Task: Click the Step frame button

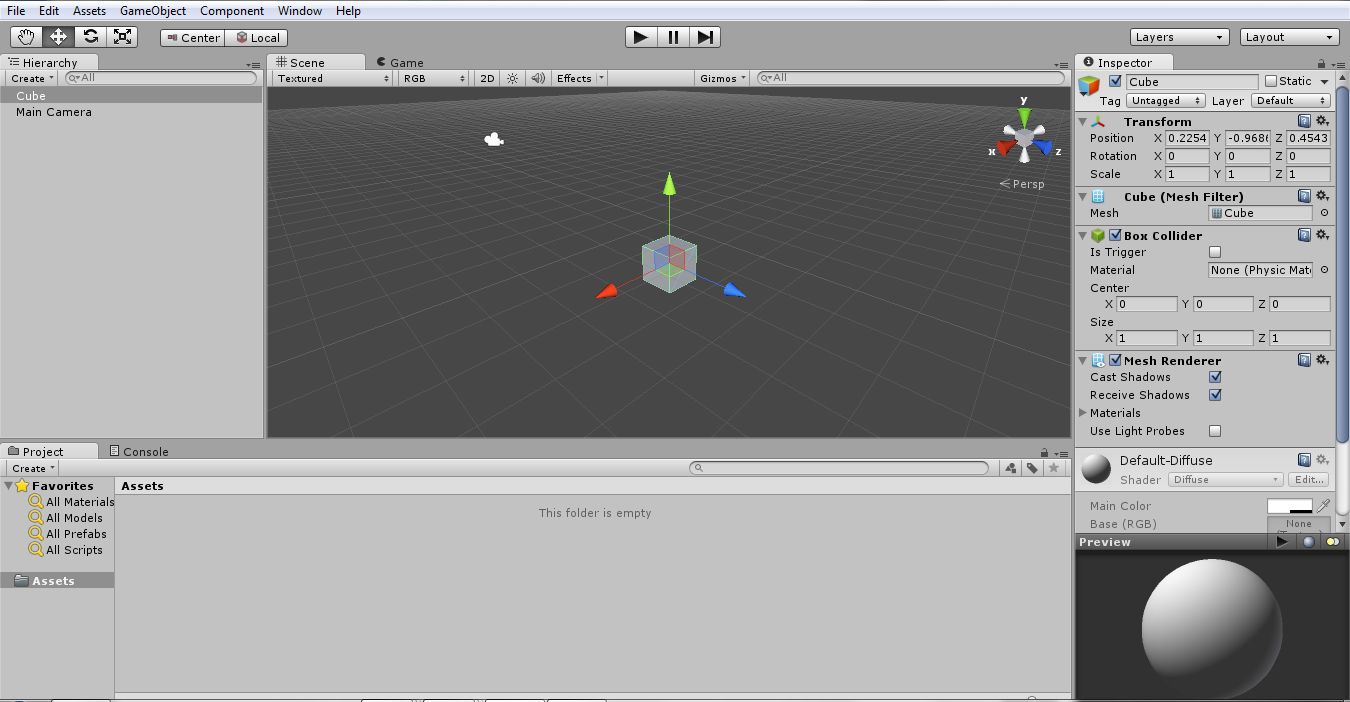Action: 705,37
